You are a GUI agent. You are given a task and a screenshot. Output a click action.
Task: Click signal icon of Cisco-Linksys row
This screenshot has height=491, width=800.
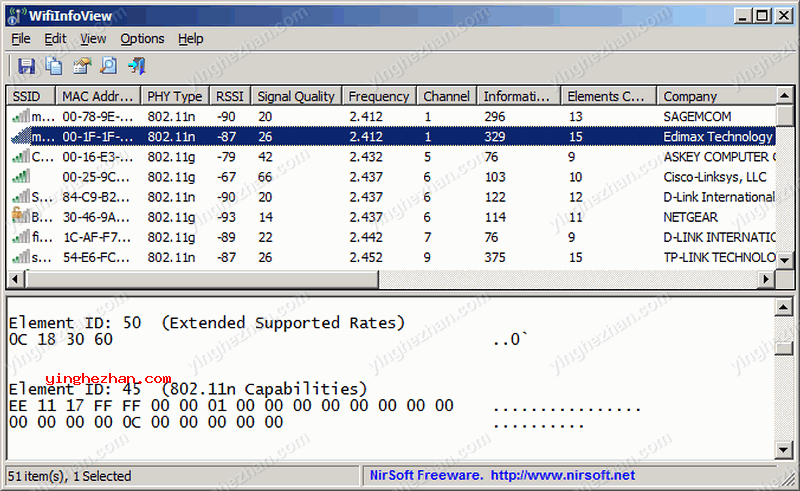21,177
